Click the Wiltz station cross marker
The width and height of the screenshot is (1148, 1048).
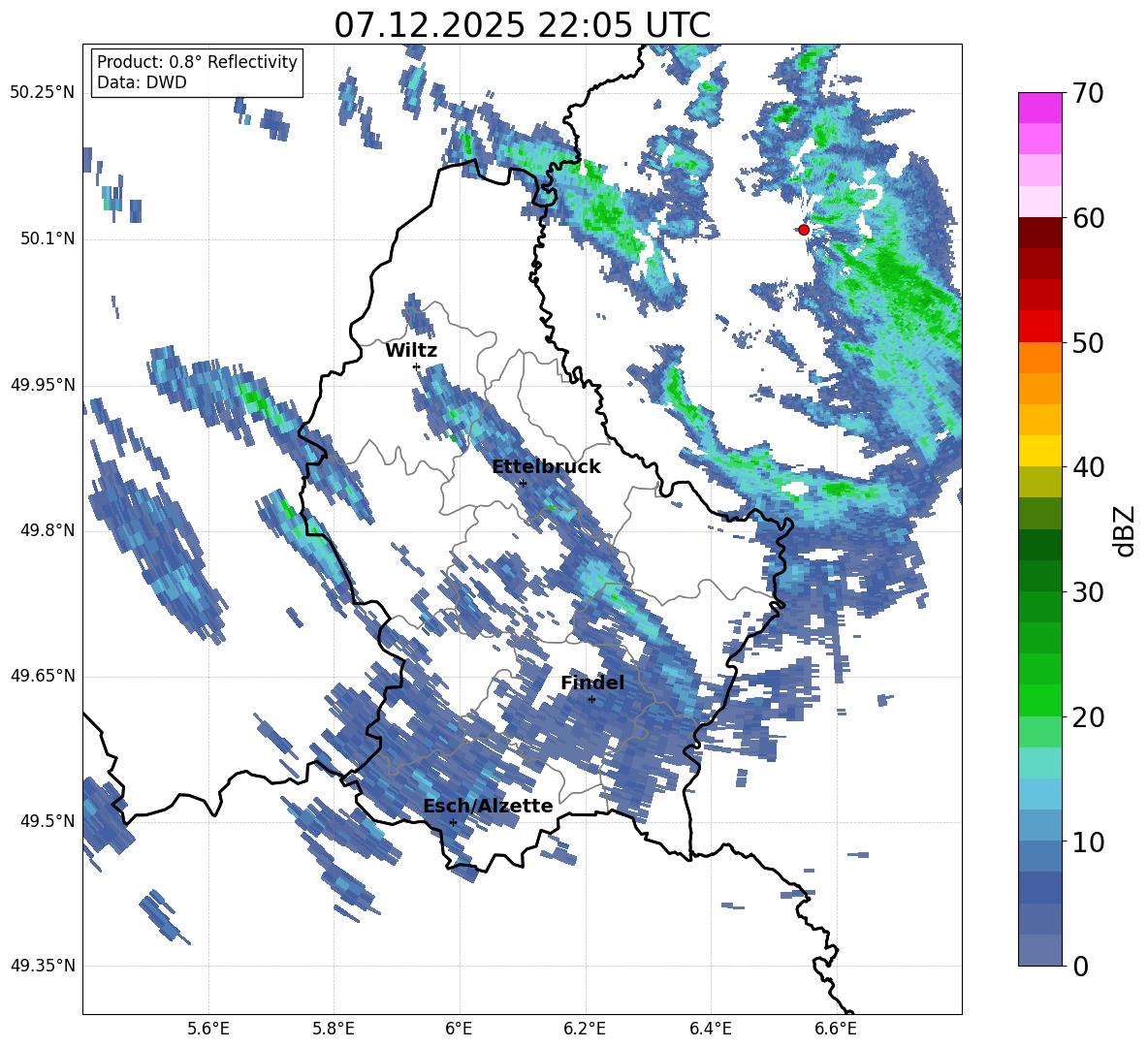tap(416, 366)
